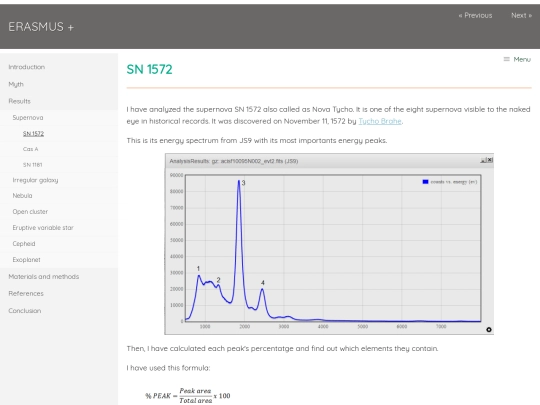The image size is (540, 405).
Task: Open Materials and methods section
Action: [x=44, y=277]
